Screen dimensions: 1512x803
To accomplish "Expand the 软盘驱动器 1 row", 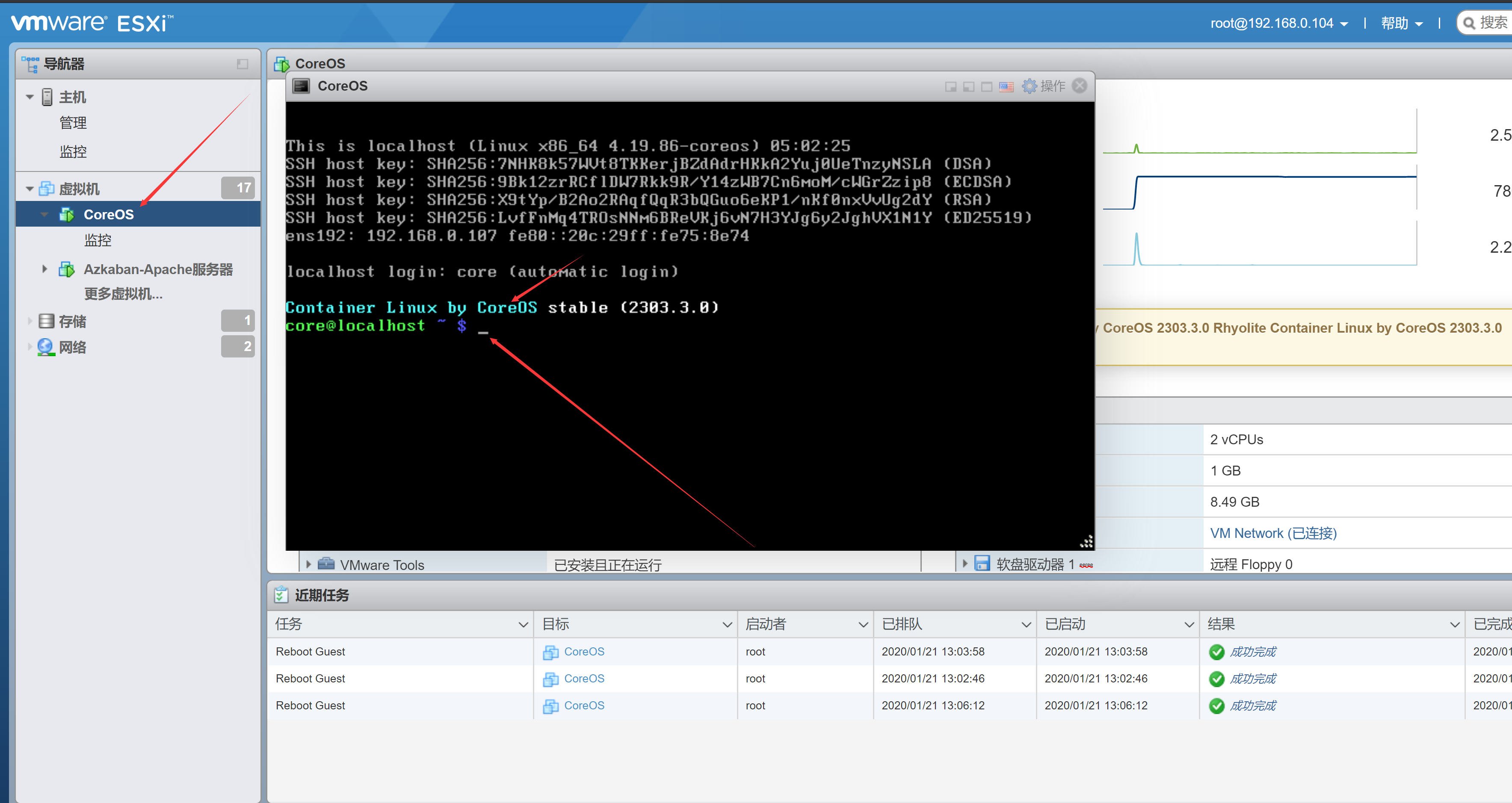I will pos(965,563).
